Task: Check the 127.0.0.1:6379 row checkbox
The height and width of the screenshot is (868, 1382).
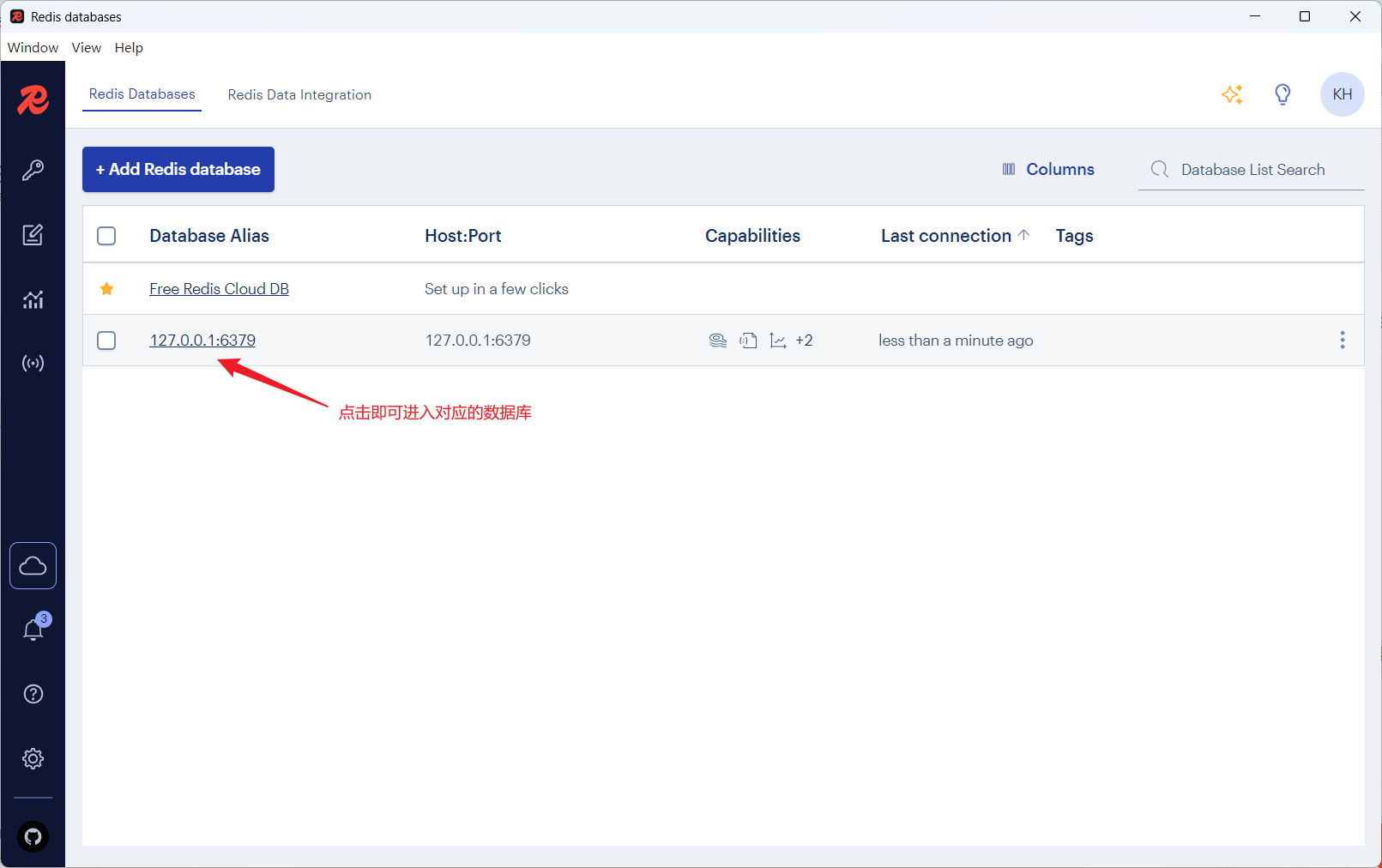Action: point(106,341)
